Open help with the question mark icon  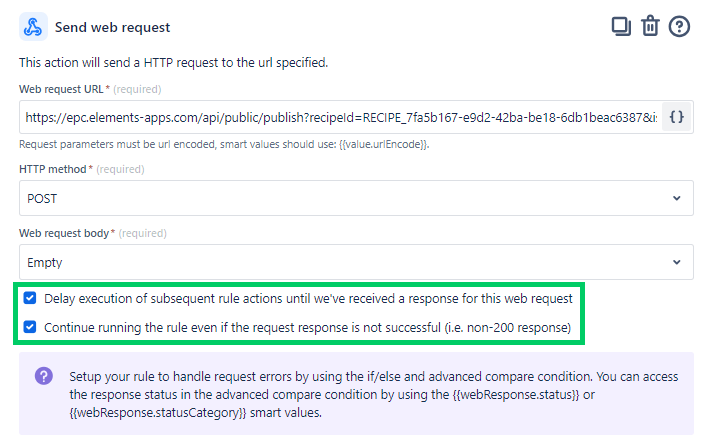click(680, 26)
